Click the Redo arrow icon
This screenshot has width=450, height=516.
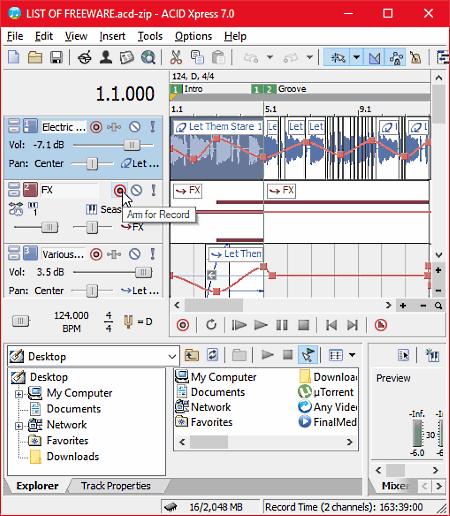[x=290, y=58]
